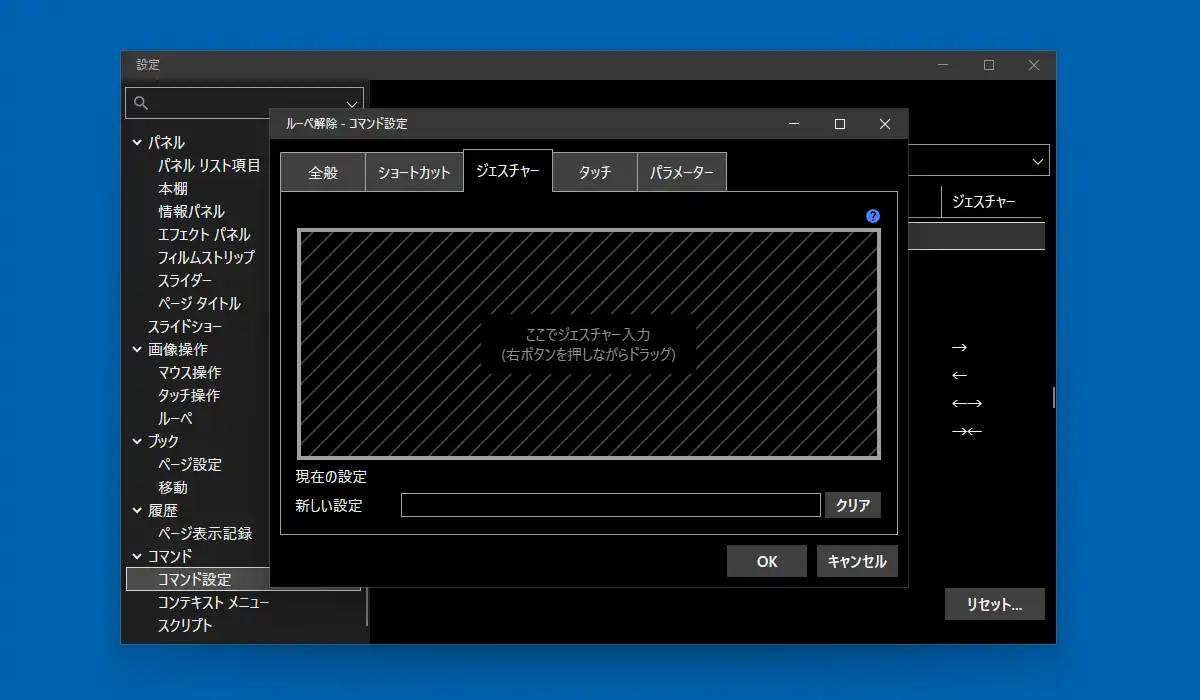Collapse the ブック tree node

click(x=137, y=441)
